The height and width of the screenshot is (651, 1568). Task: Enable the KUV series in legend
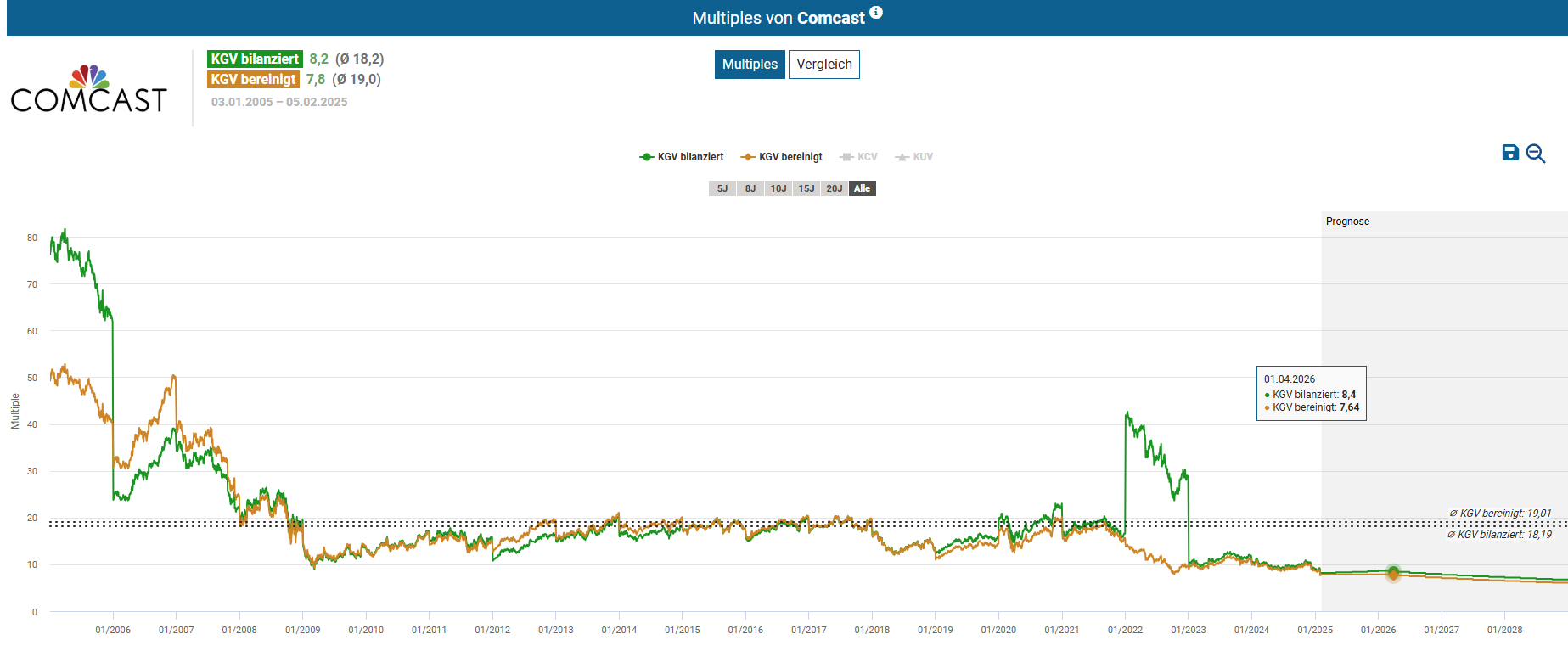click(914, 157)
